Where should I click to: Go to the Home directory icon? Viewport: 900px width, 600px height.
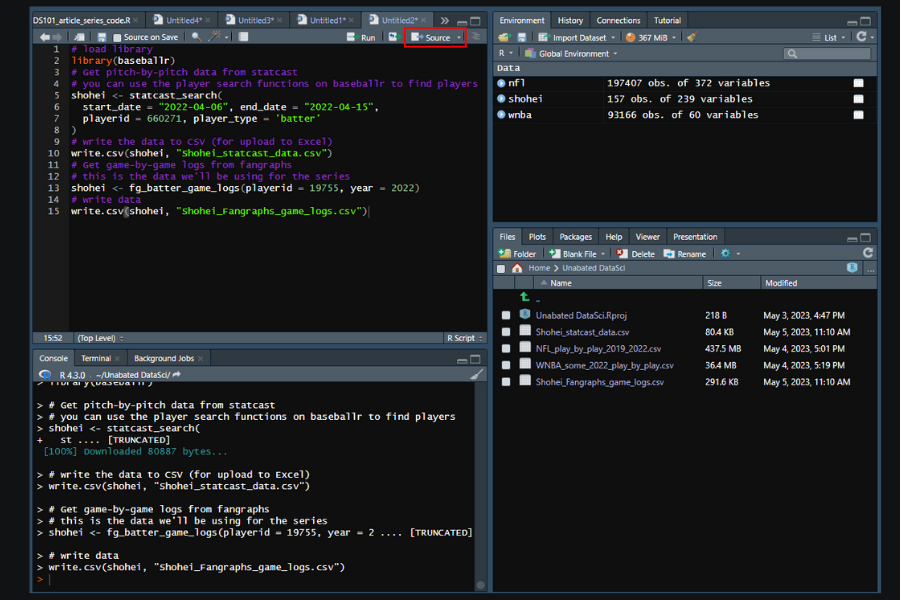517,268
